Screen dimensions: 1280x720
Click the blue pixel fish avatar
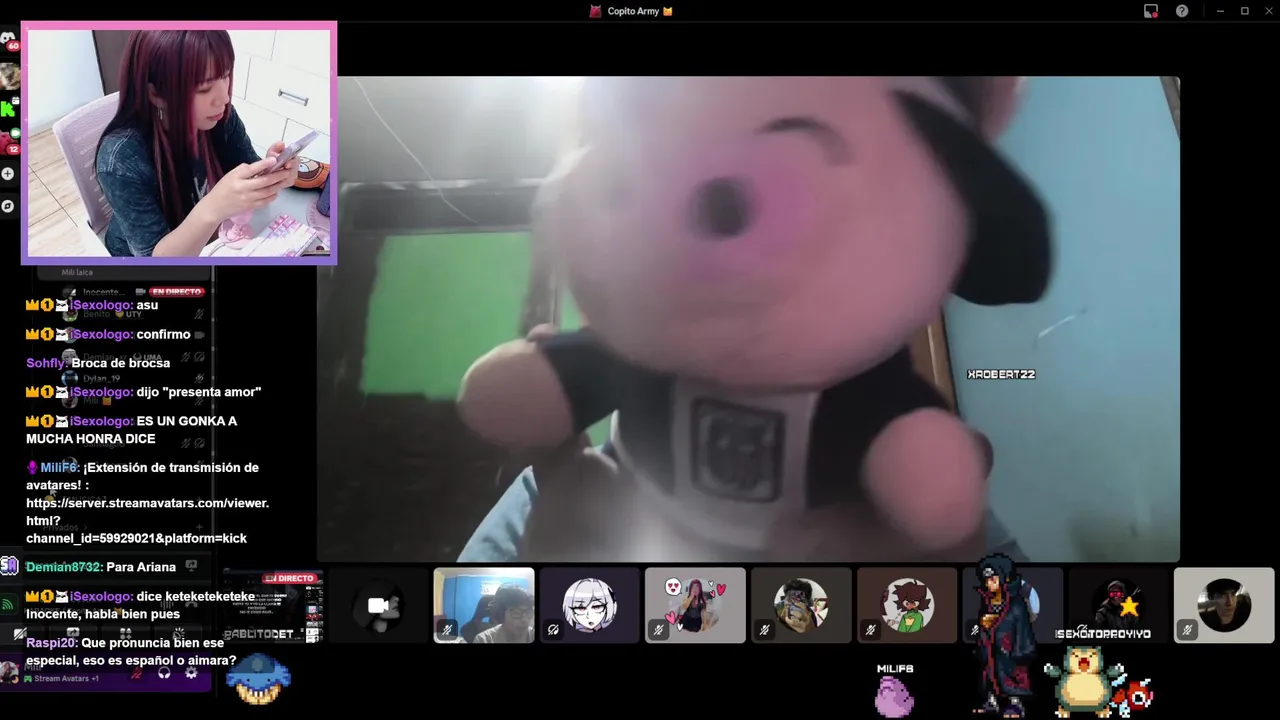coord(258,680)
